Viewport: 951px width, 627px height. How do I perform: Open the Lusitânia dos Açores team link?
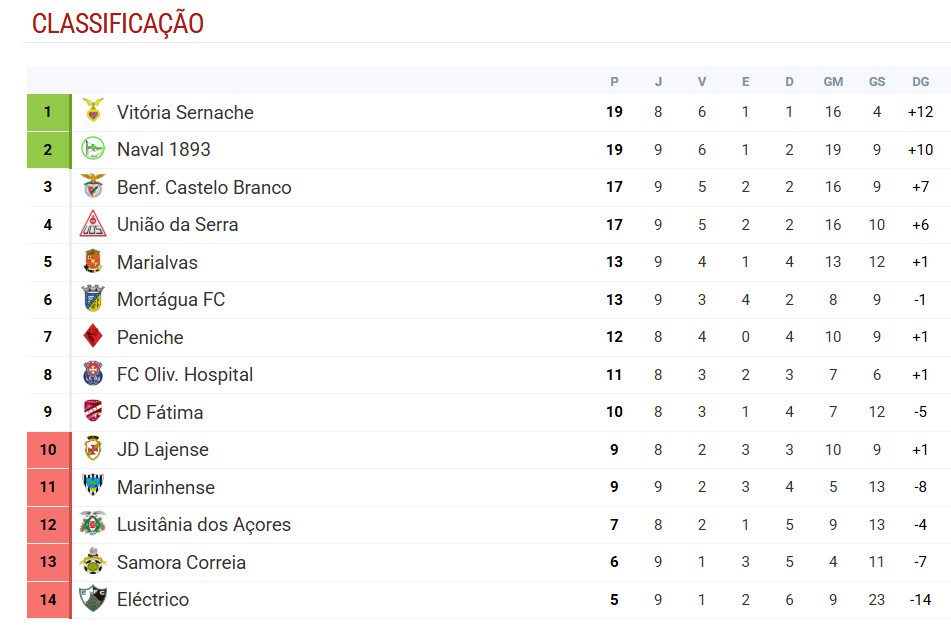[204, 525]
